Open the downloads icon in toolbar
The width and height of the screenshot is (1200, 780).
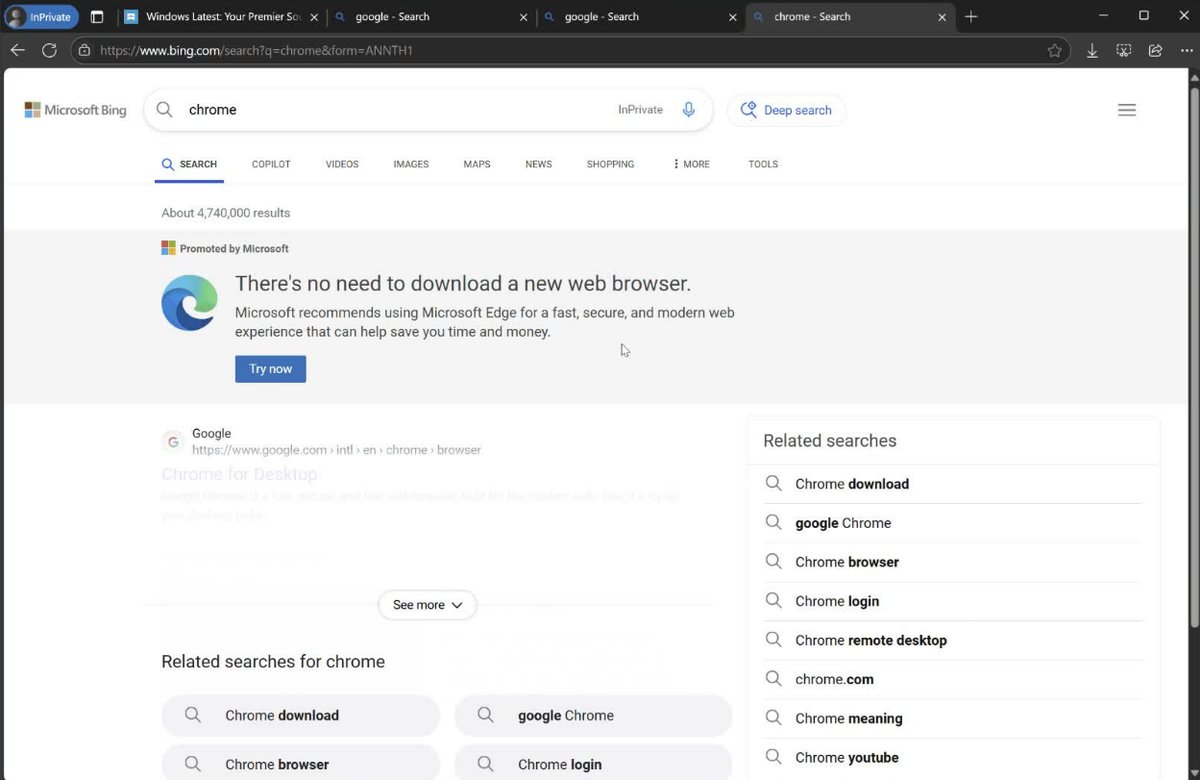tap(1092, 50)
